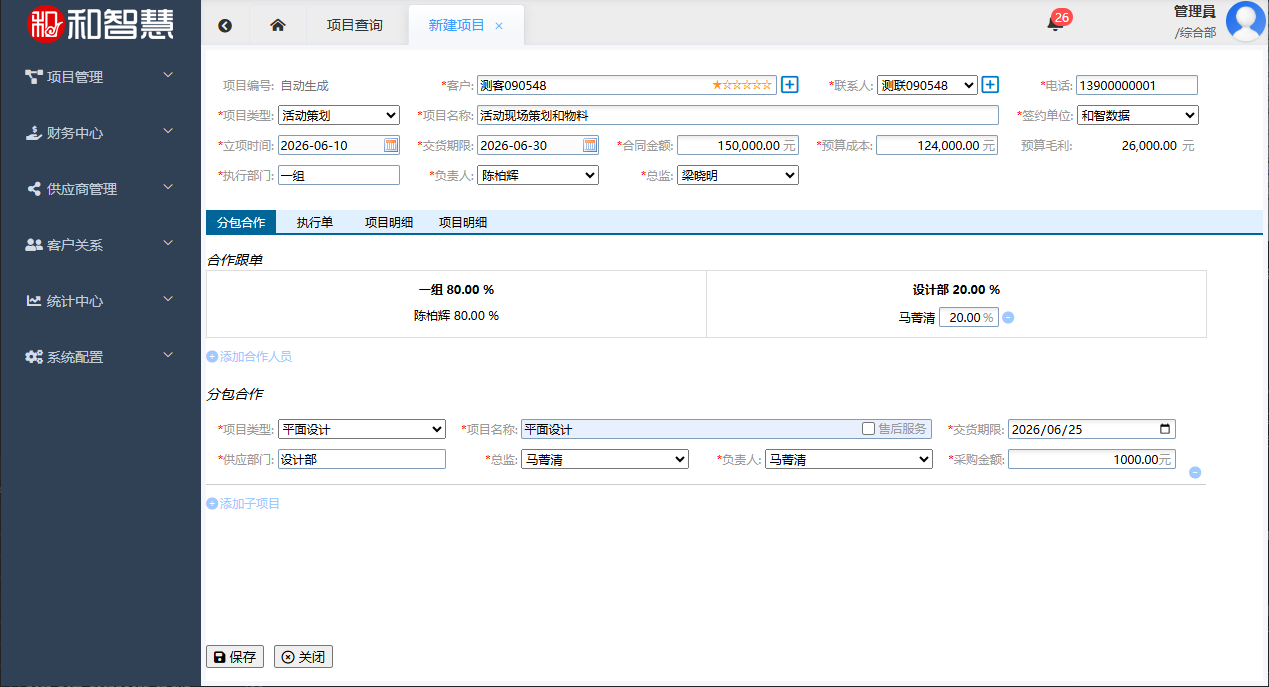This screenshot has height=687, width=1269.
Task: Click 系统配置 gears icon
Action: (x=34, y=356)
